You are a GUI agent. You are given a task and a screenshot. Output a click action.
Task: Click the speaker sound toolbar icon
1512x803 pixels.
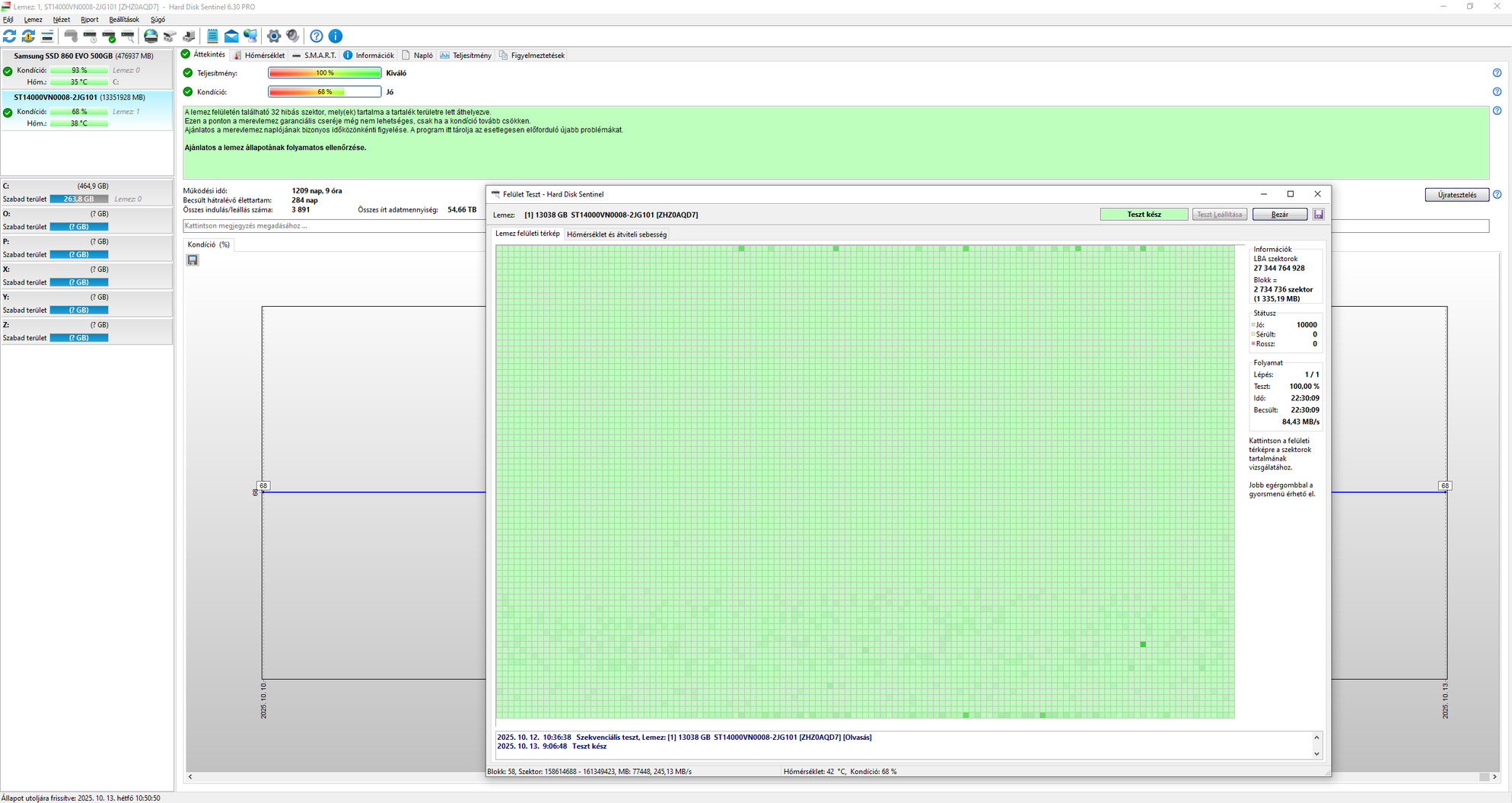point(293,36)
